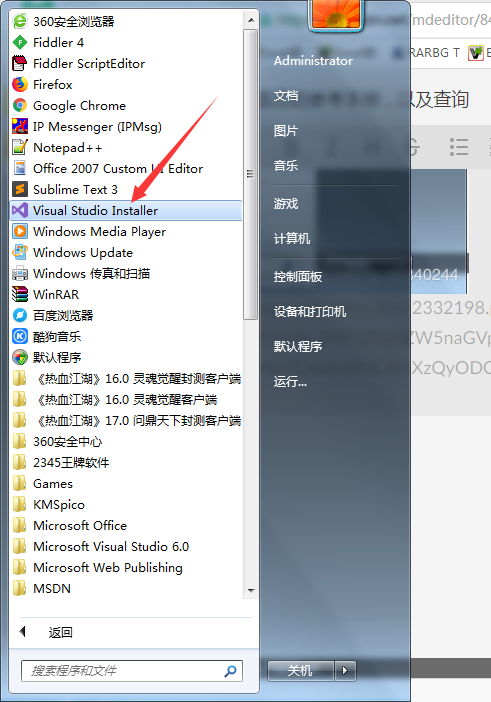
Task: Open 控制面板
Action: click(x=298, y=276)
